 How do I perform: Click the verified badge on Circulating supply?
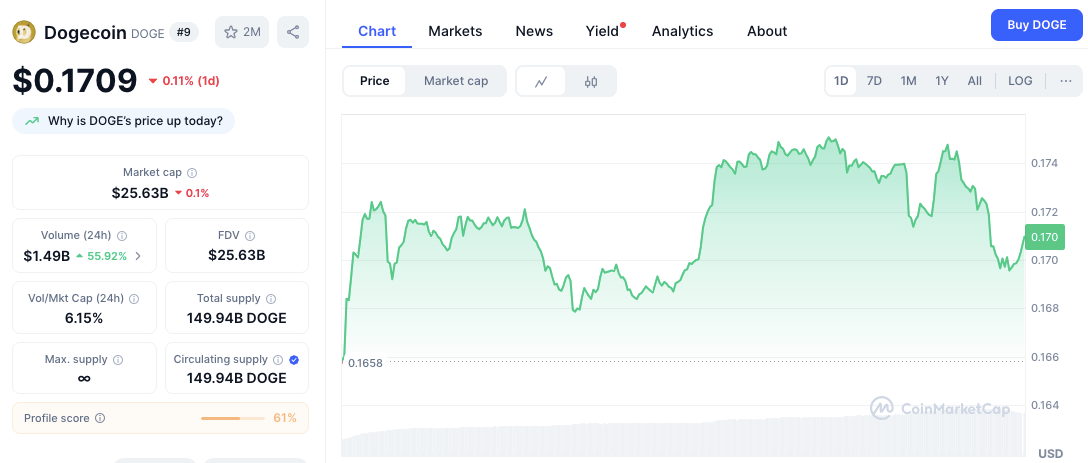(294, 360)
